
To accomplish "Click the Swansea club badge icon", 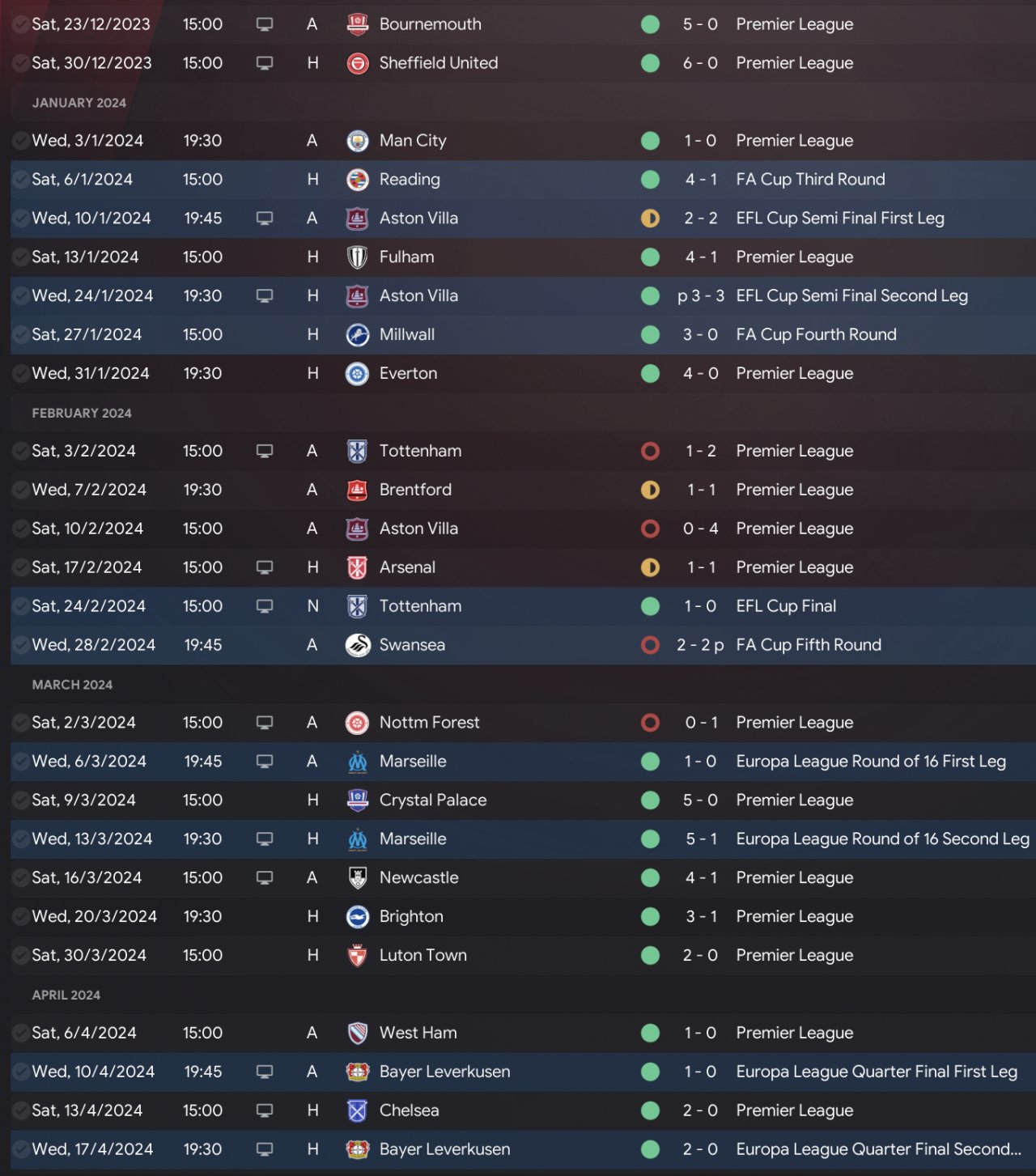I will point(357,645).
